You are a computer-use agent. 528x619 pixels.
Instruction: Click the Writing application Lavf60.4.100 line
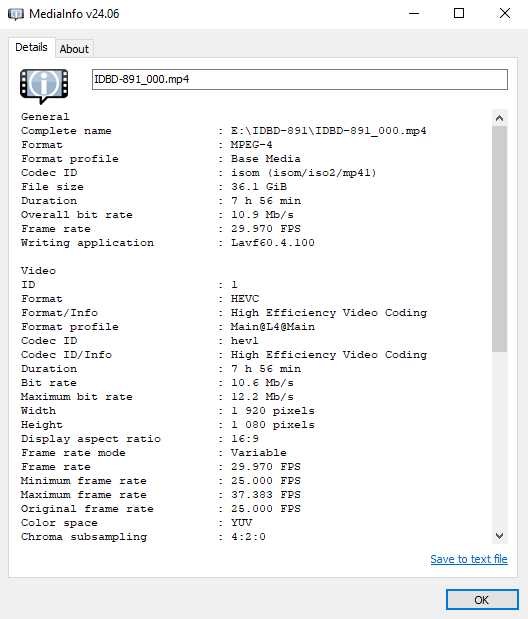[168, 243]
